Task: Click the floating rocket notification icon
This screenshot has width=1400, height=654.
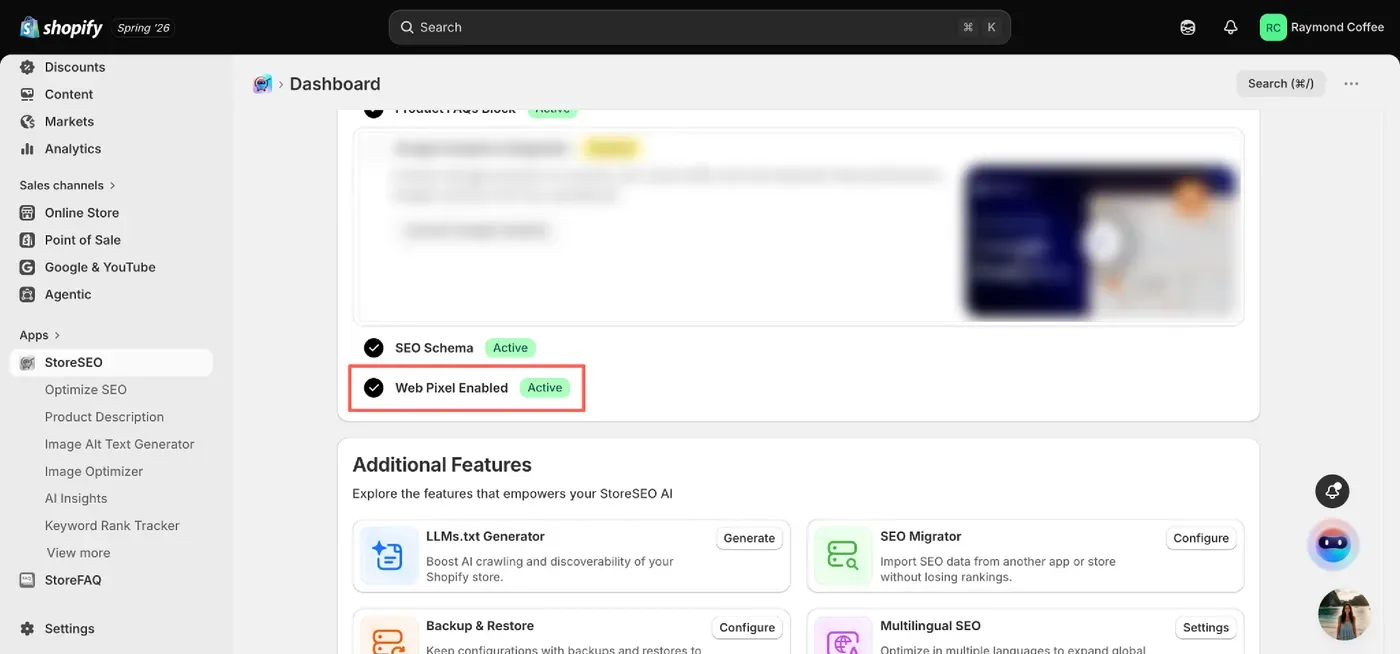Action: click(1332, 491)
